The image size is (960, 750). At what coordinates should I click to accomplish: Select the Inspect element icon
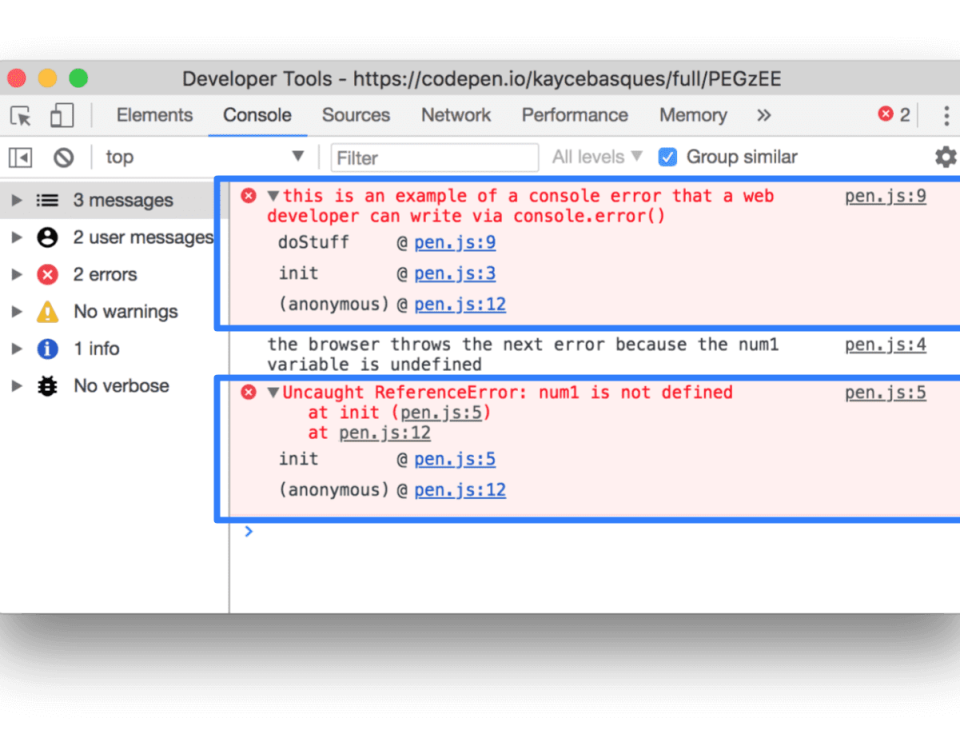tap(19, 115)
